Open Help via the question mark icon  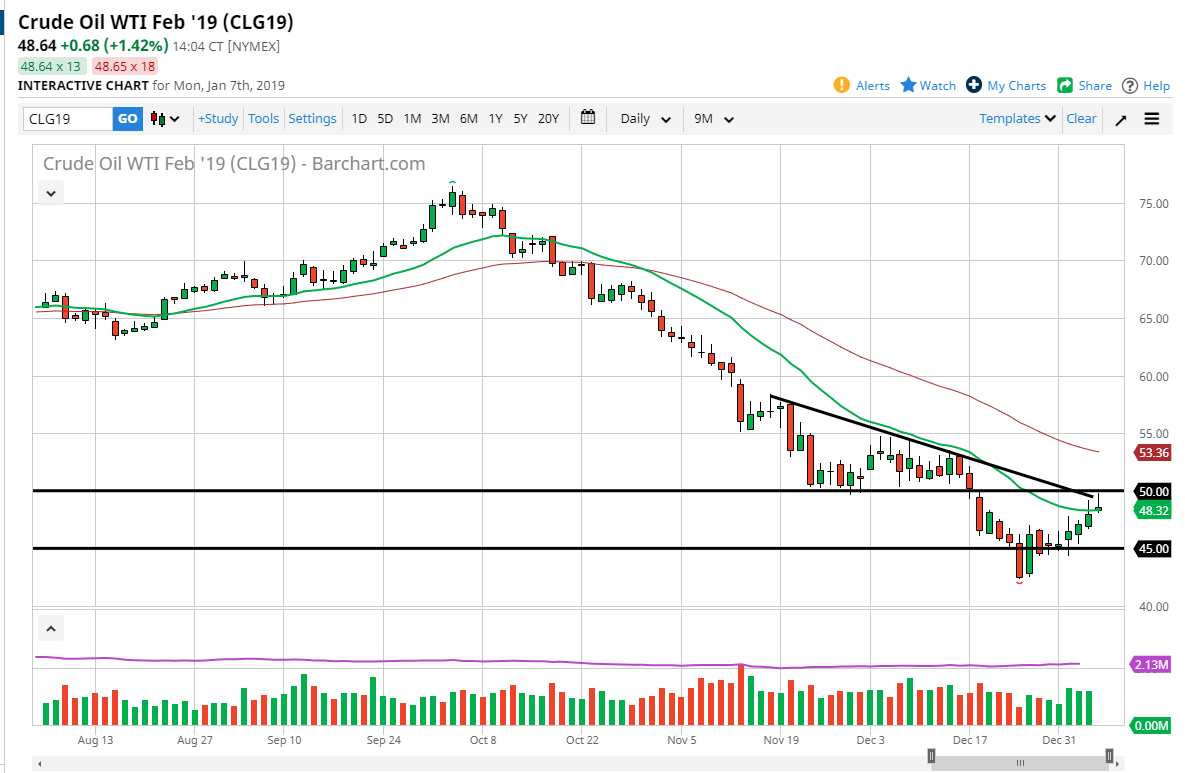pyautogui.click(x=1128, y=85)
